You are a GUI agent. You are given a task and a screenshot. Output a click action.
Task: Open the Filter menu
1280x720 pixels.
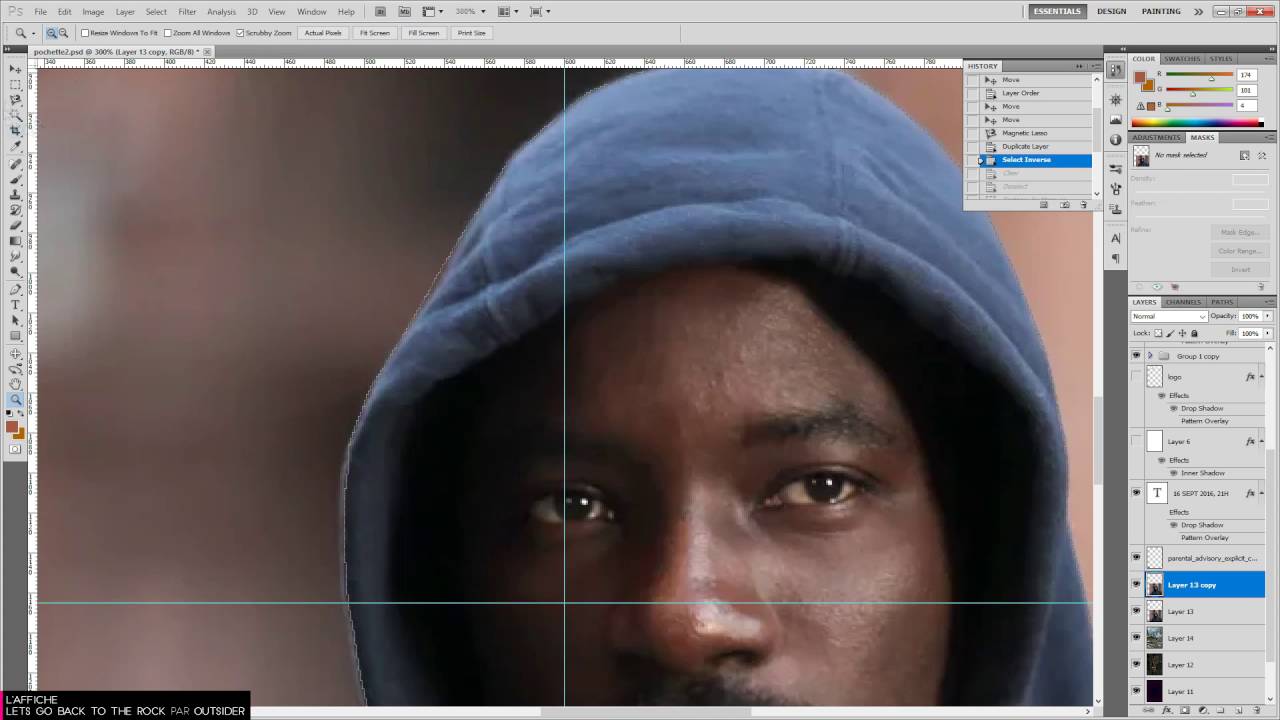[x=187, y=11]
